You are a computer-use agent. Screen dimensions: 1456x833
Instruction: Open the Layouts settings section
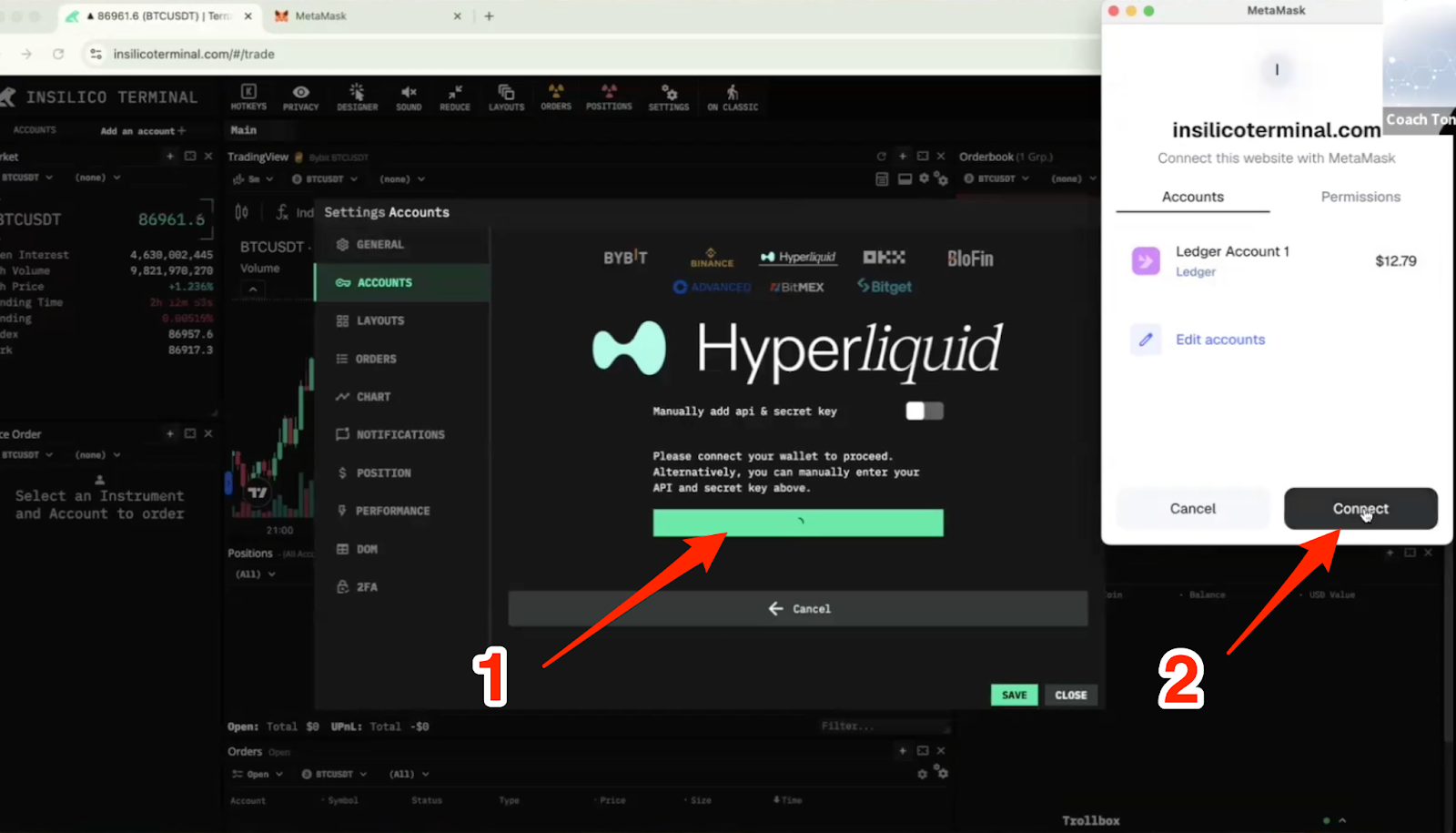tap(402, 320)
